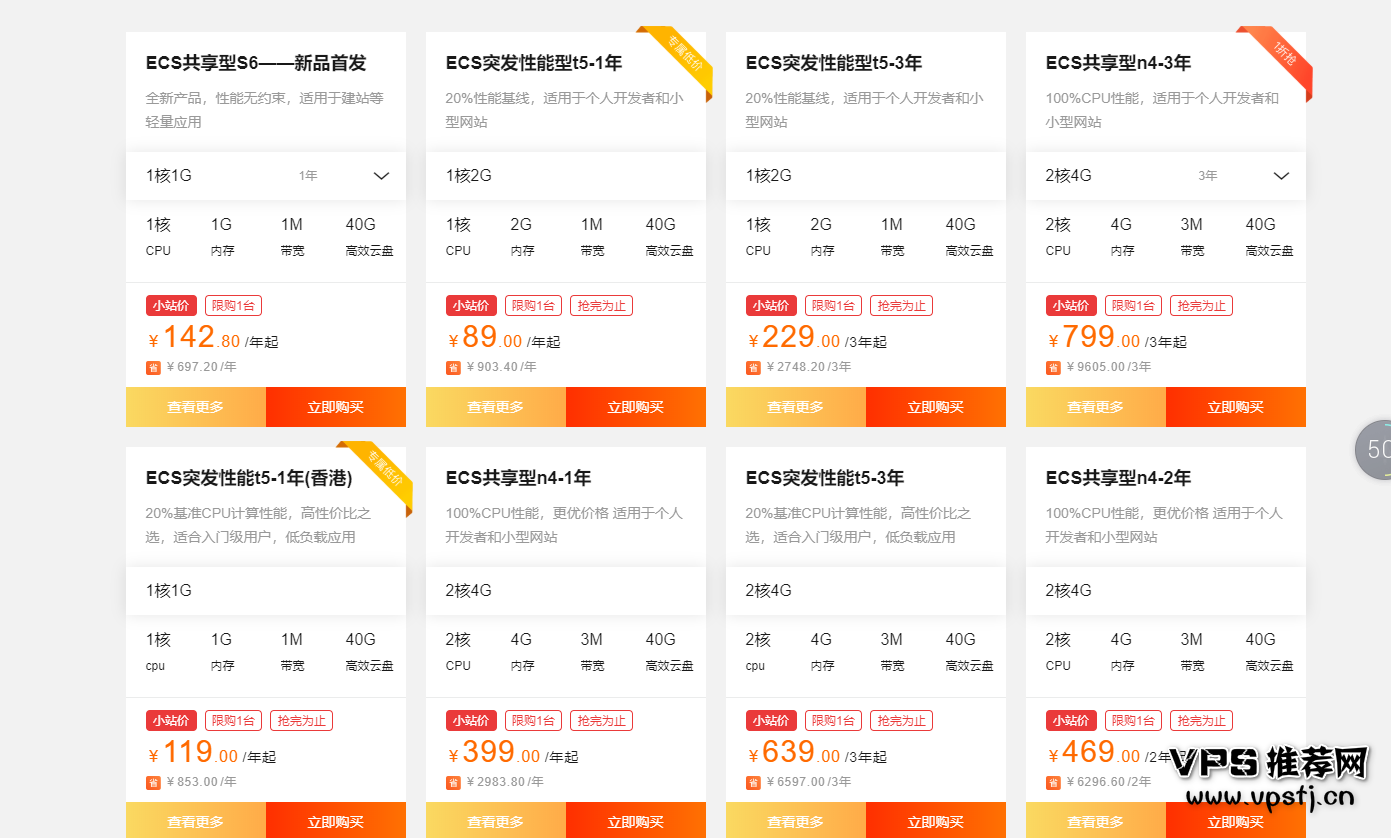This screenshot has width=1391, height=838.
Task: Click 抢完为止 tag above ¥799.00
Action: coord(1201,306)
